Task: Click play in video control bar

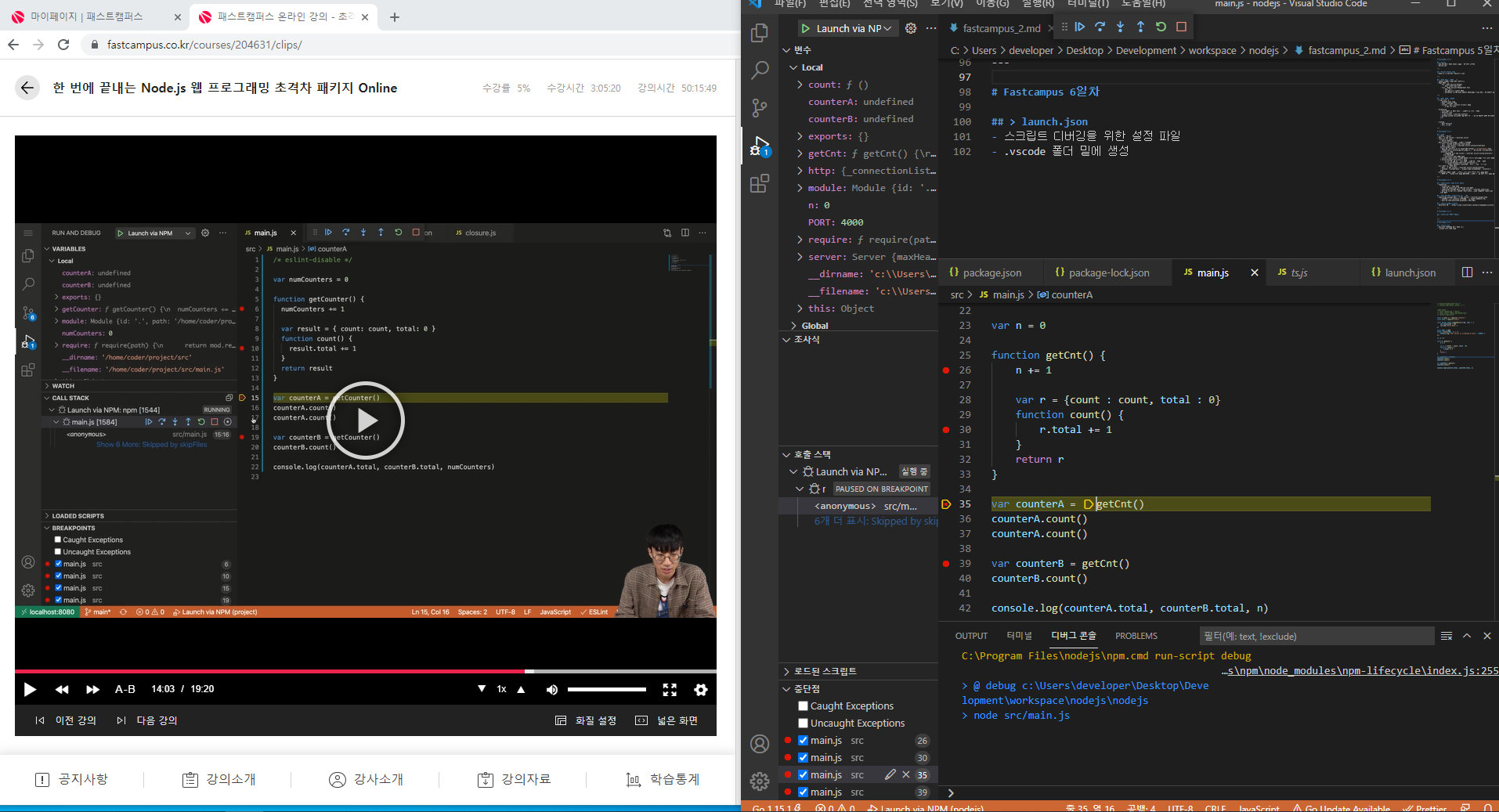Action: coord(30,689)
